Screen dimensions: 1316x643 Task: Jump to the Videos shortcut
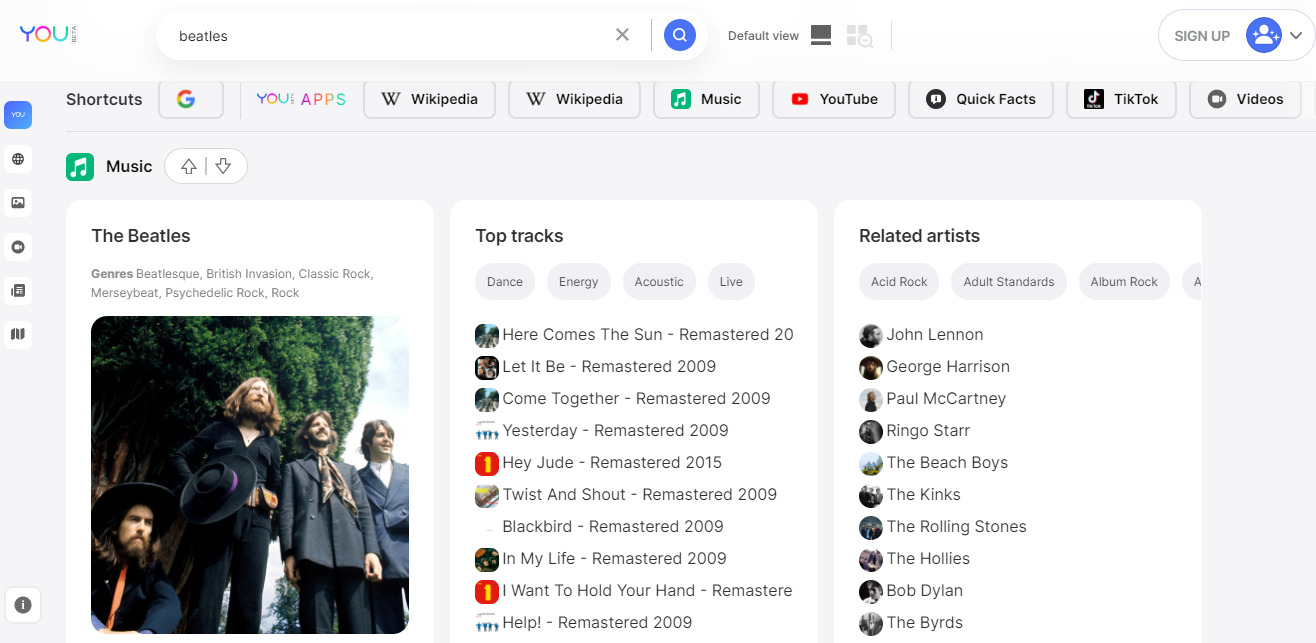coord(1245,99)
